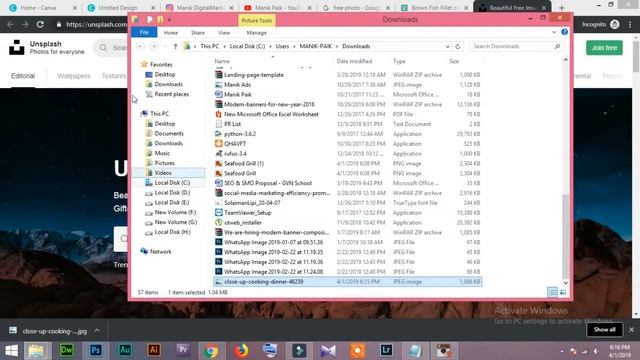640x360 pixels.
Task: Switch to details view layout icon
Action: (x=552, y=292)
